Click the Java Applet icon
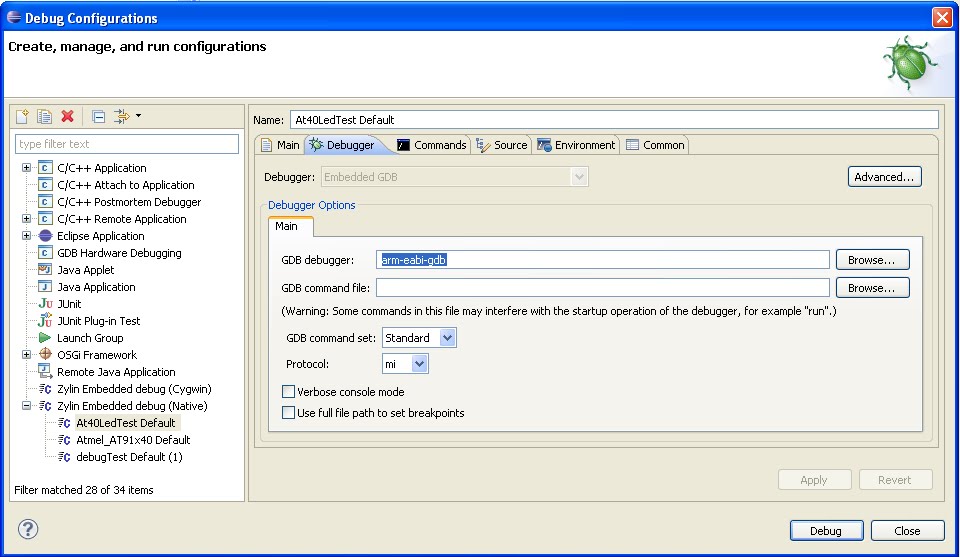The height and width of the screenshot is (557, 960). [x=45, y=270]
